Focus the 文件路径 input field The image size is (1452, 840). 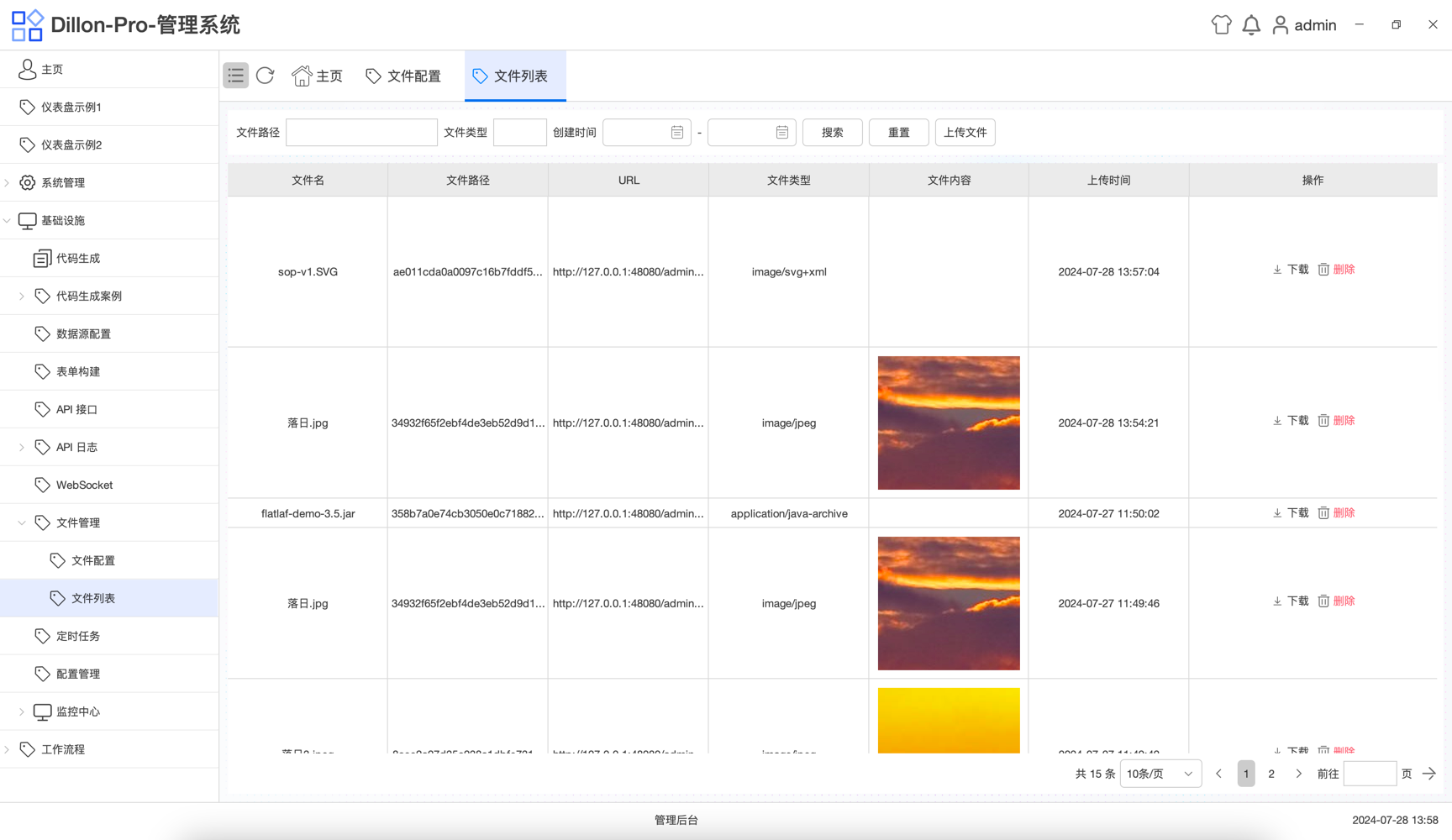coord(361,132)
